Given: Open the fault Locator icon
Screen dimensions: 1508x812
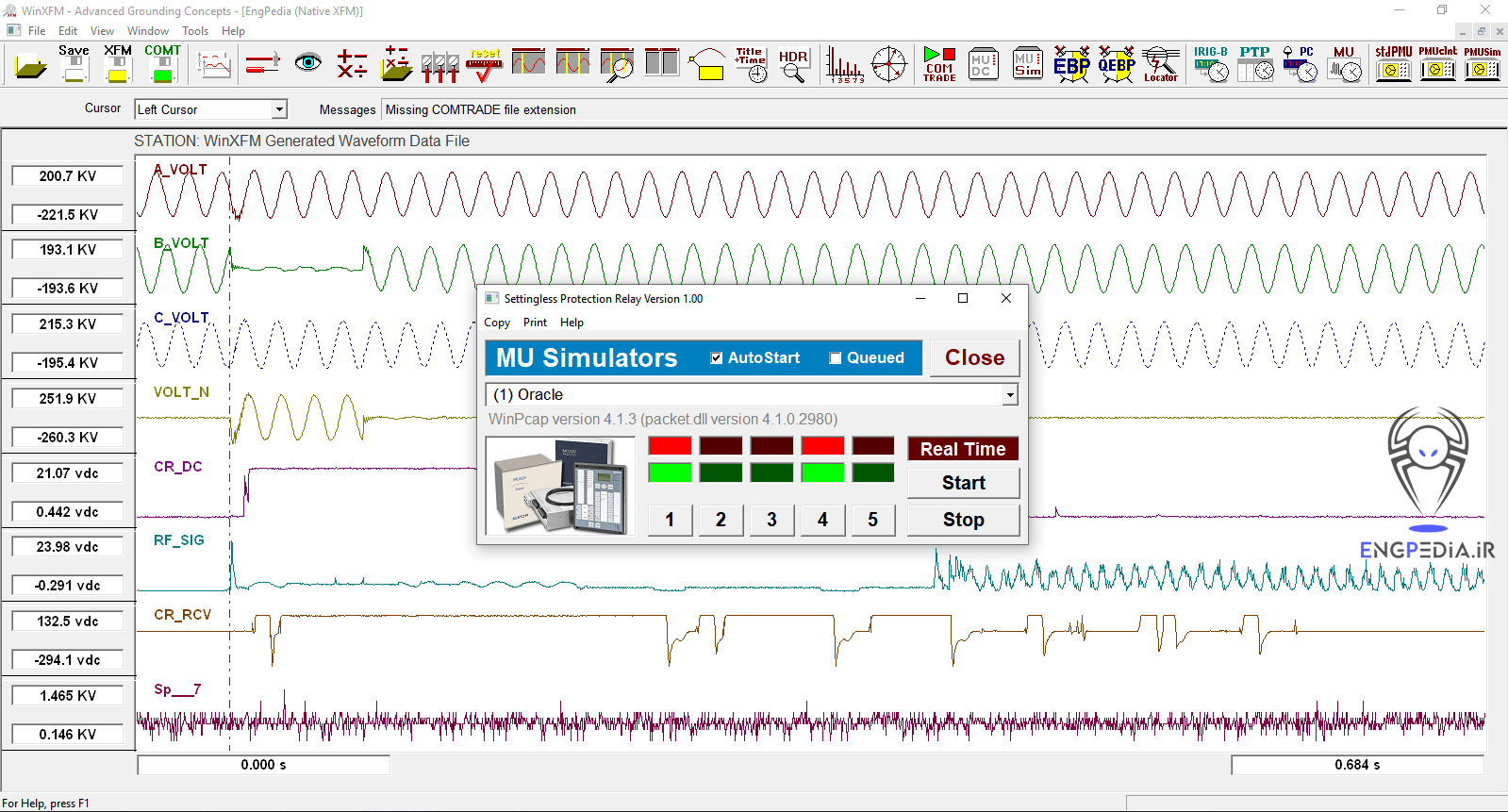Looking at the screenshot, I should (x=1160, y=65).
